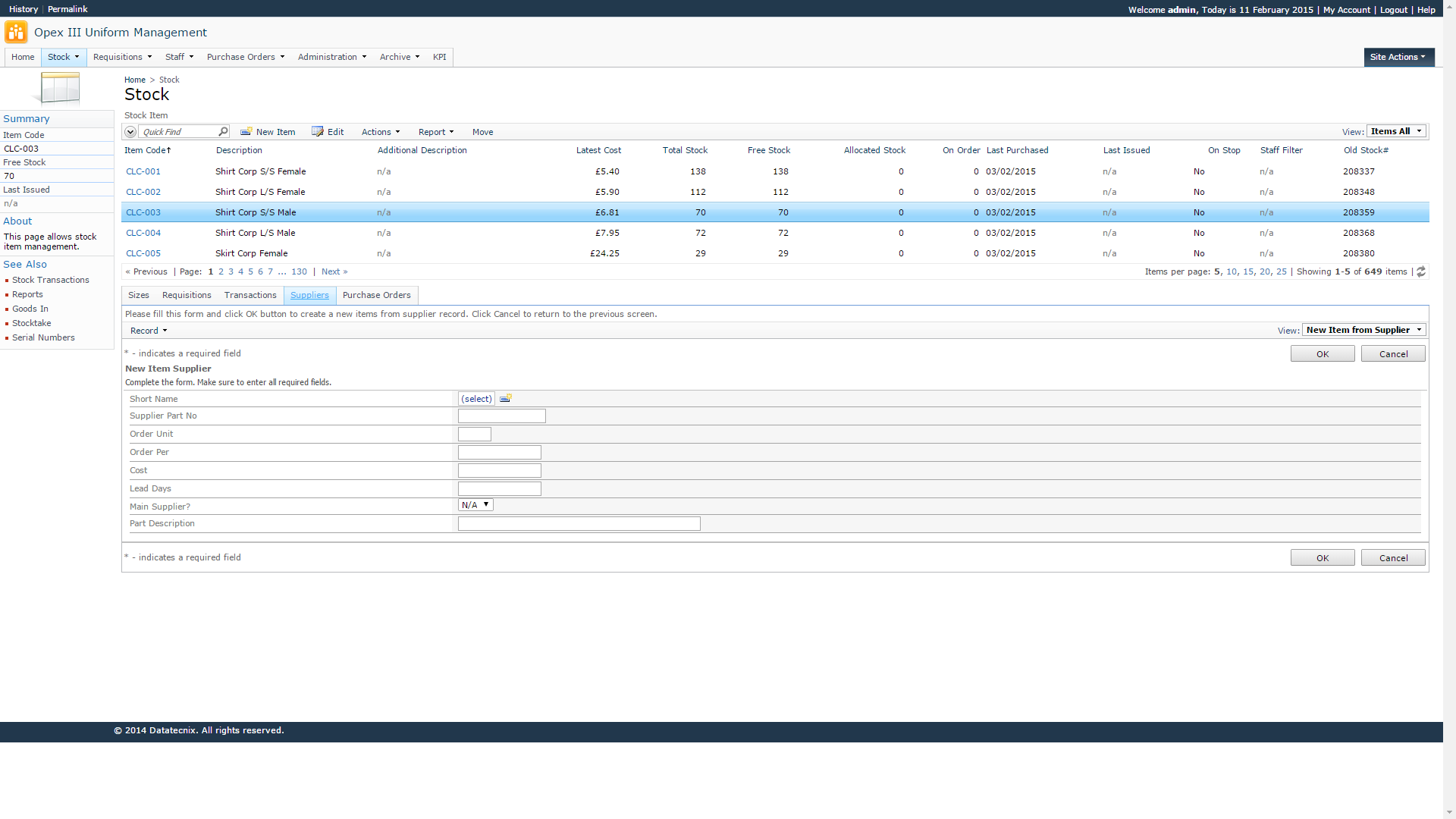Click the top OK button
The width and height of the screenshot is (1456, 819).
(1322, 354)
